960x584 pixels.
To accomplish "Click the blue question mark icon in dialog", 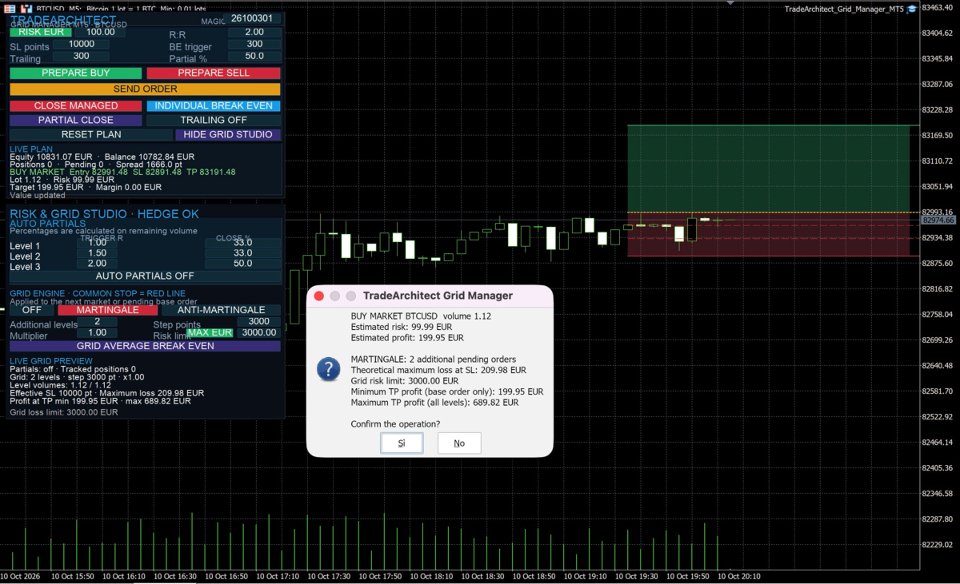I will [x=328, y=370].
